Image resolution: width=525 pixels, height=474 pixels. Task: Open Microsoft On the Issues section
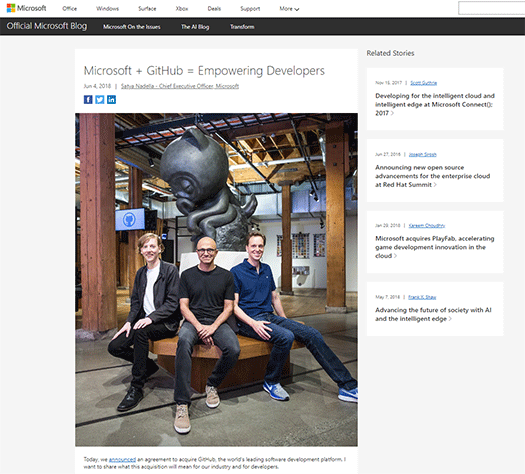pyautogui.click(x=132, y=27)
